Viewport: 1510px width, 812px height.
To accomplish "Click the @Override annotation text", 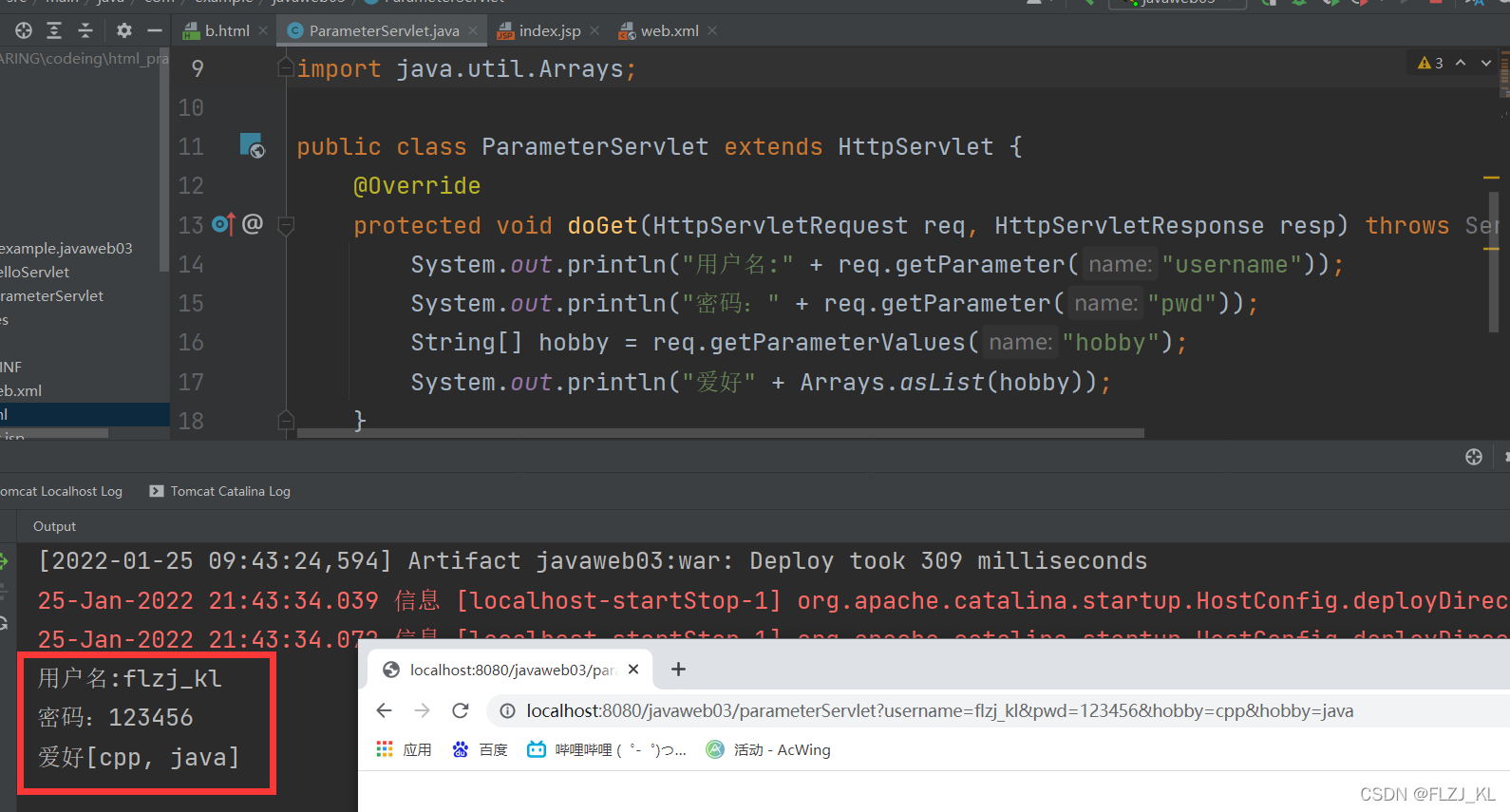I will (x=417, y=185).
